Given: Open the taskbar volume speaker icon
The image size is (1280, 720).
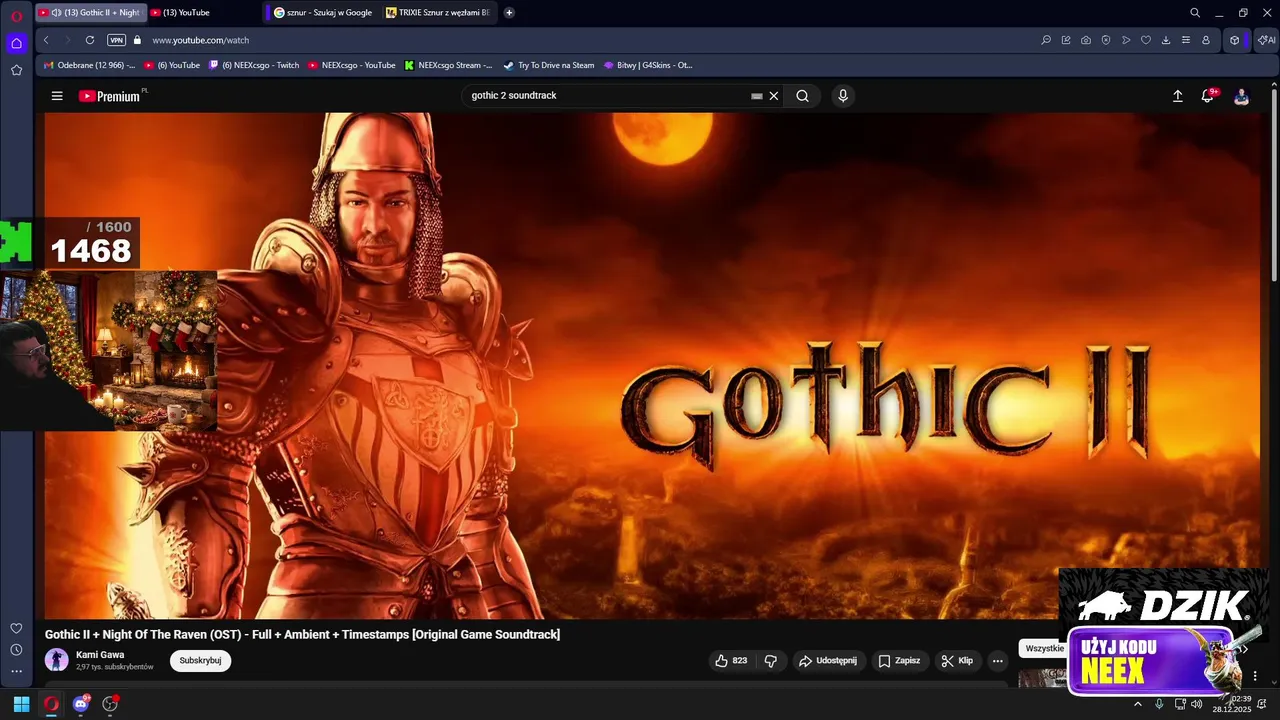Looking at the screenshot, I should [x=1197, y=704].
